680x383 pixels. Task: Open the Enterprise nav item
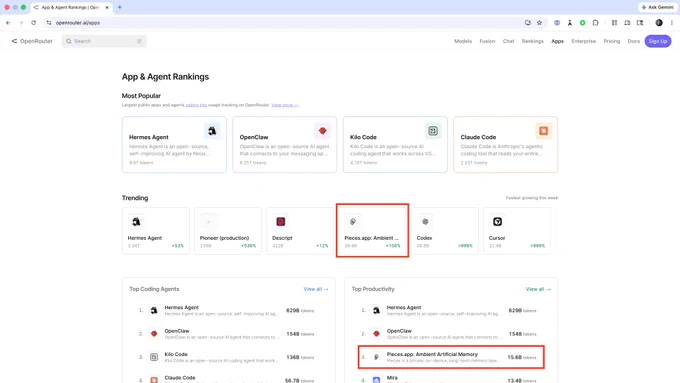[x=583, y=41]
